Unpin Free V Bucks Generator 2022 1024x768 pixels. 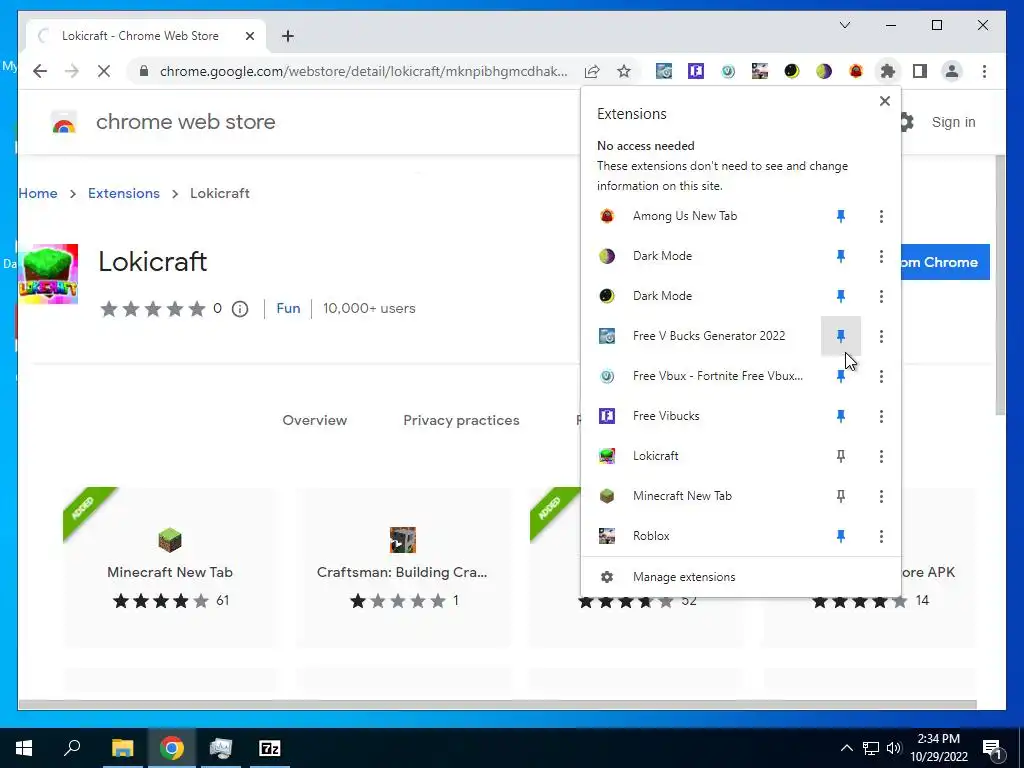[x=840, y=336]
